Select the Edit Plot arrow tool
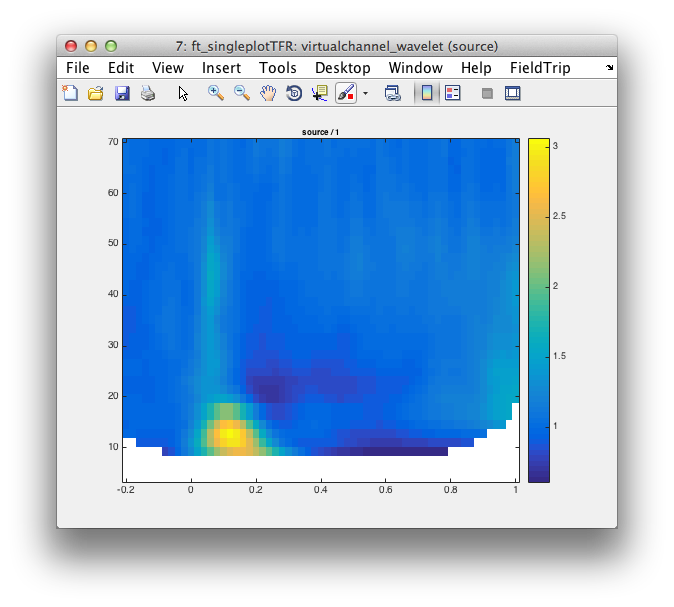This screenshot has height=607, width=674. click(x=183, y=93)
